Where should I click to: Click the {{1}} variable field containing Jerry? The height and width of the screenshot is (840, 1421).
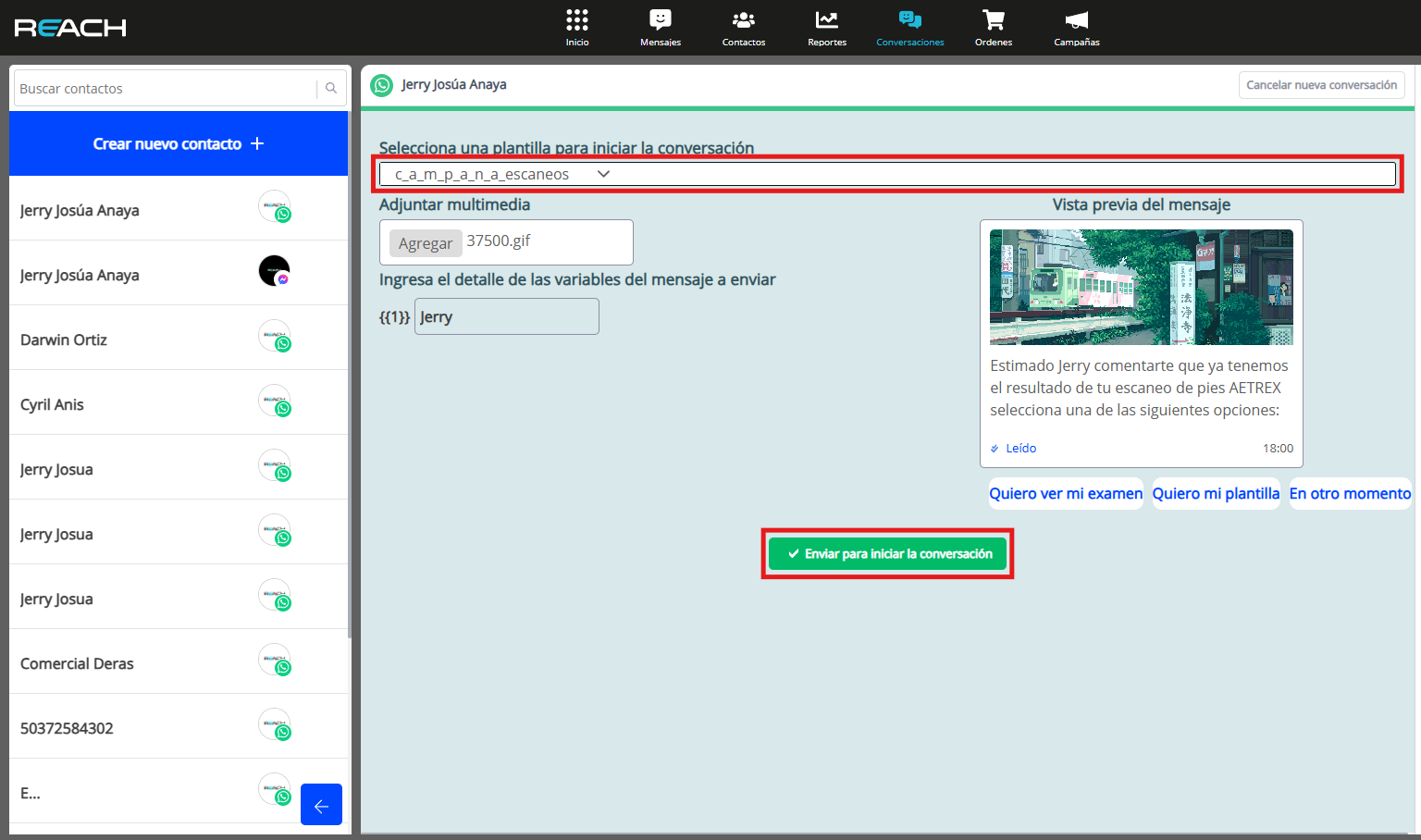(x=506, y=316)
